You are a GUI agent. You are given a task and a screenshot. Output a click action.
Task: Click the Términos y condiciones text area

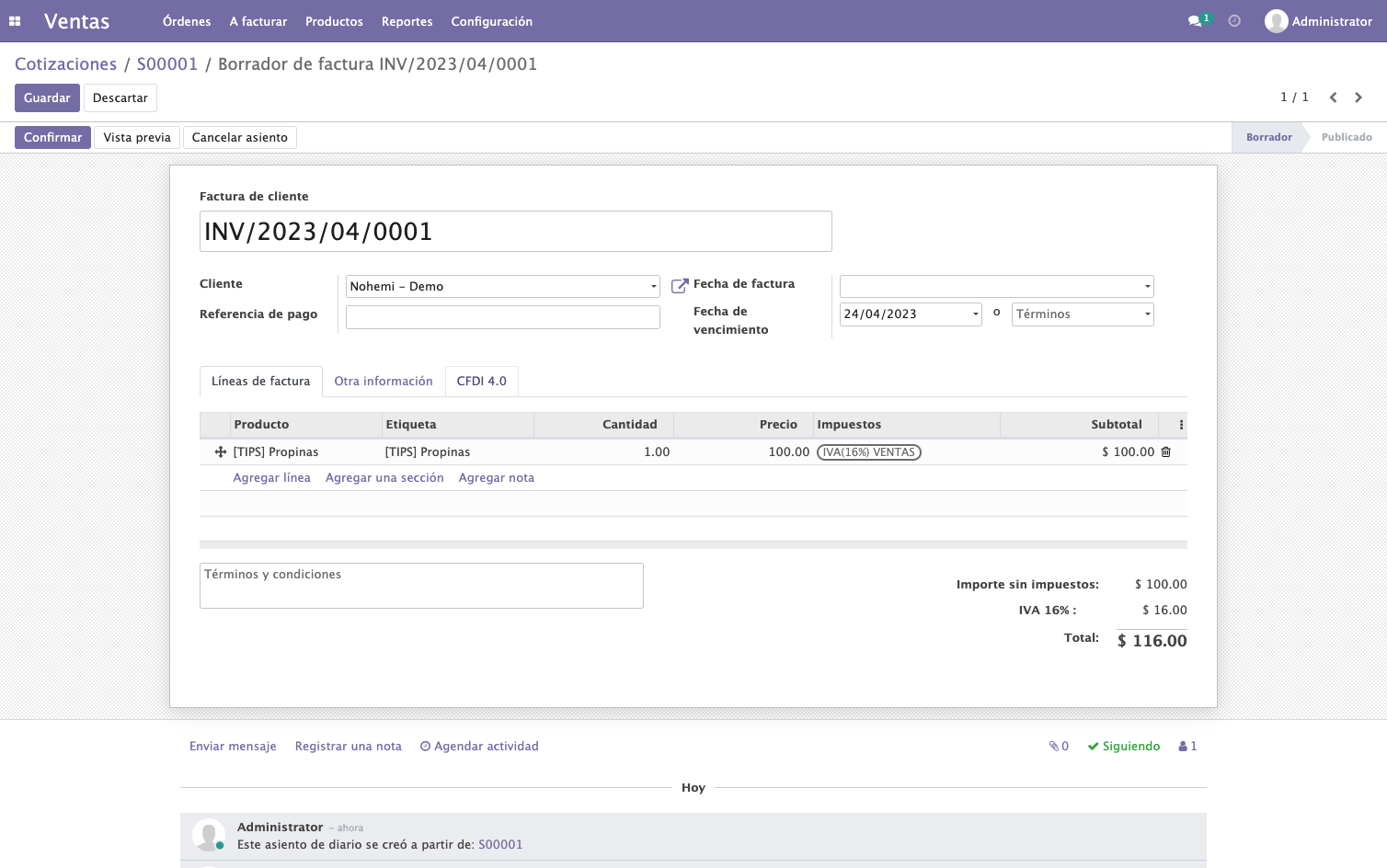421,586
